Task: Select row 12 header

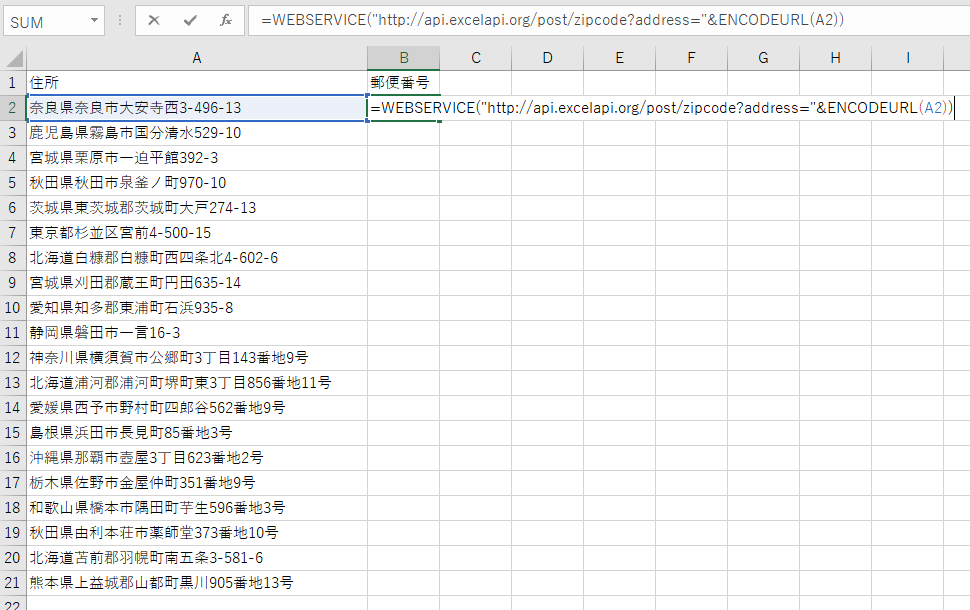Action: click(x=12, y=358)
